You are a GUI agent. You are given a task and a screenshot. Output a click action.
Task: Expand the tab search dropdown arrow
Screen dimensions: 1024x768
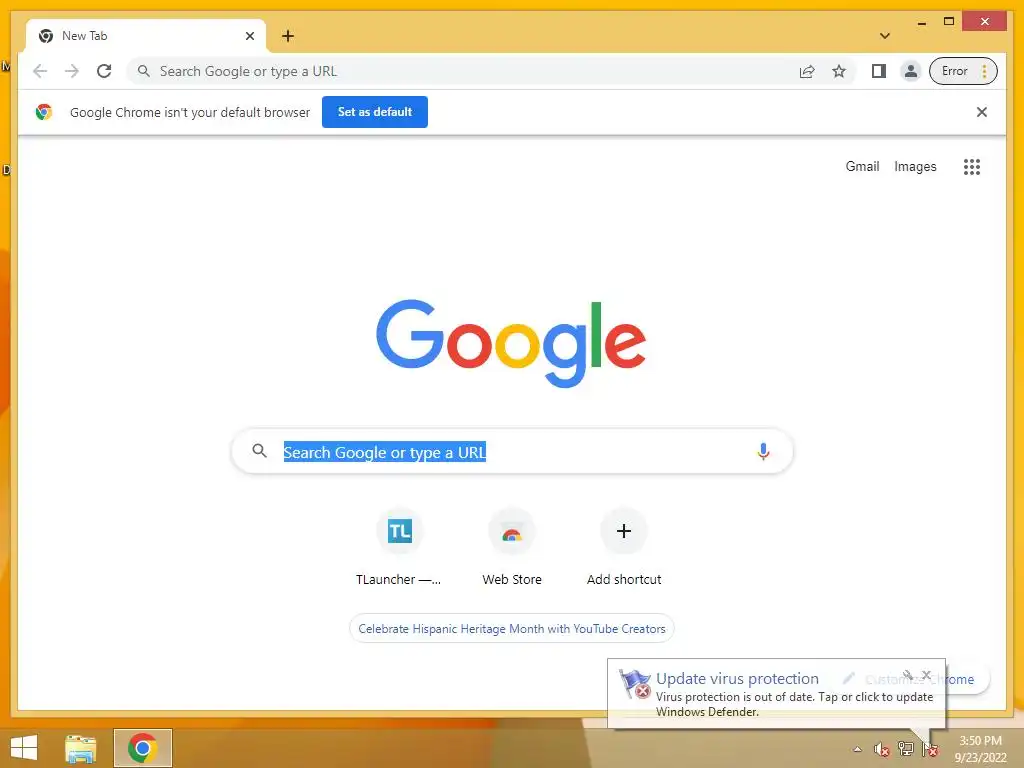click(x=885, y=36)
